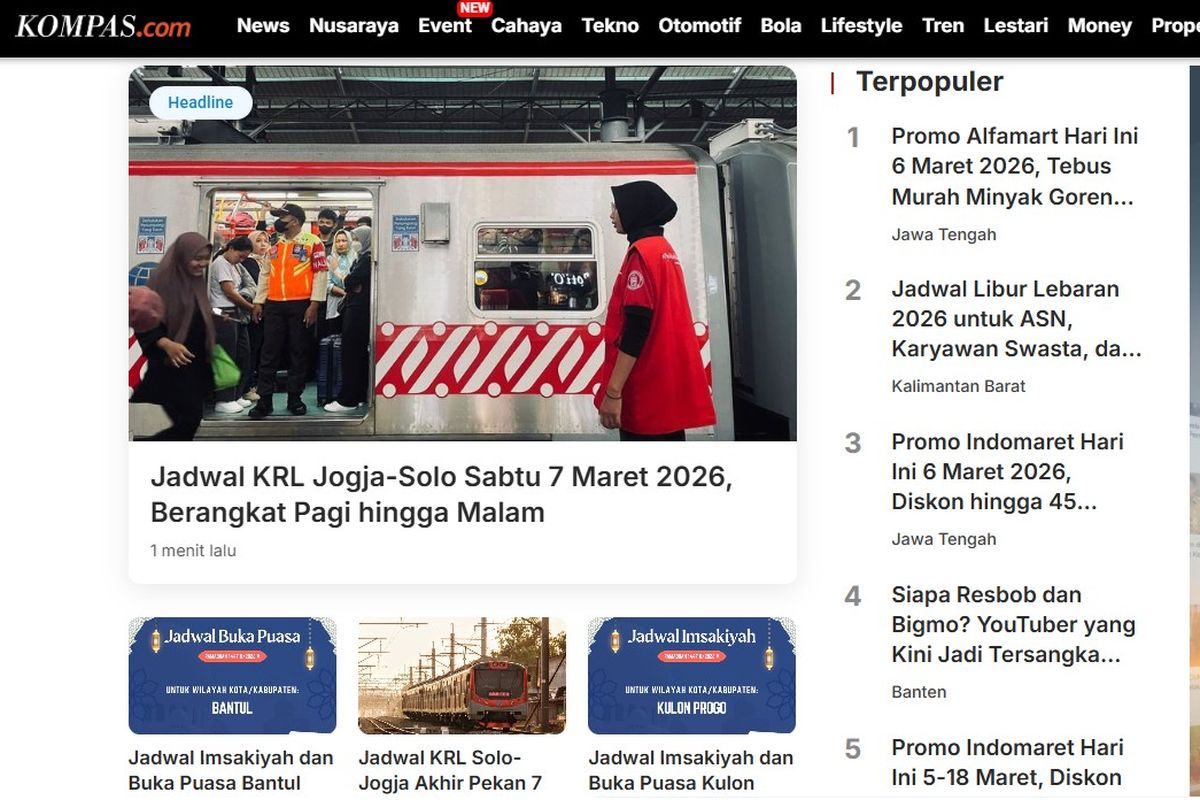Open Jadwal Imsakiyah dan Buka Puasa Bantul link

click(x=231, y=771)
